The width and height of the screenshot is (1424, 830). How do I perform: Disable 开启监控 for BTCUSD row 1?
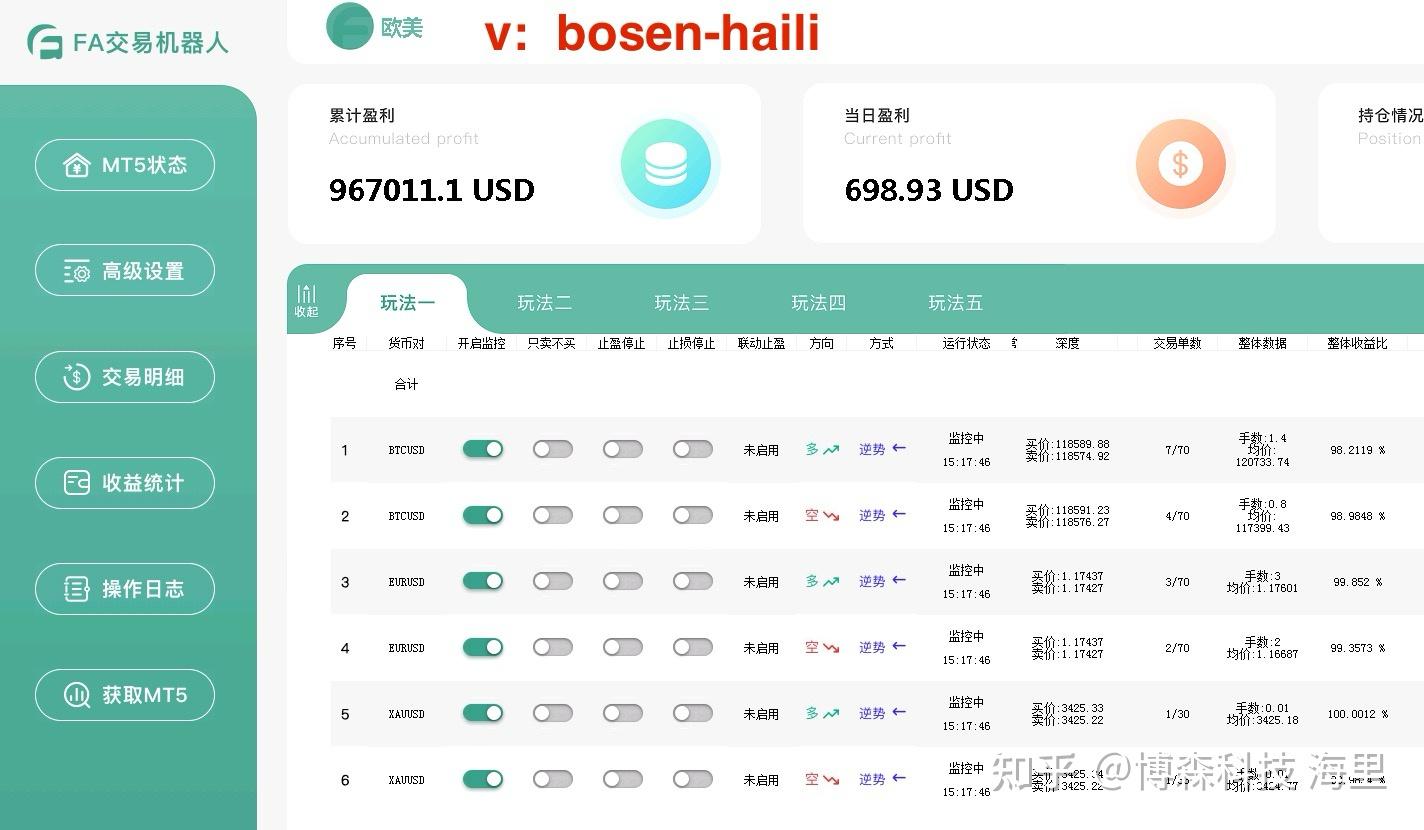pyautogui.click(x=483, y=449)
